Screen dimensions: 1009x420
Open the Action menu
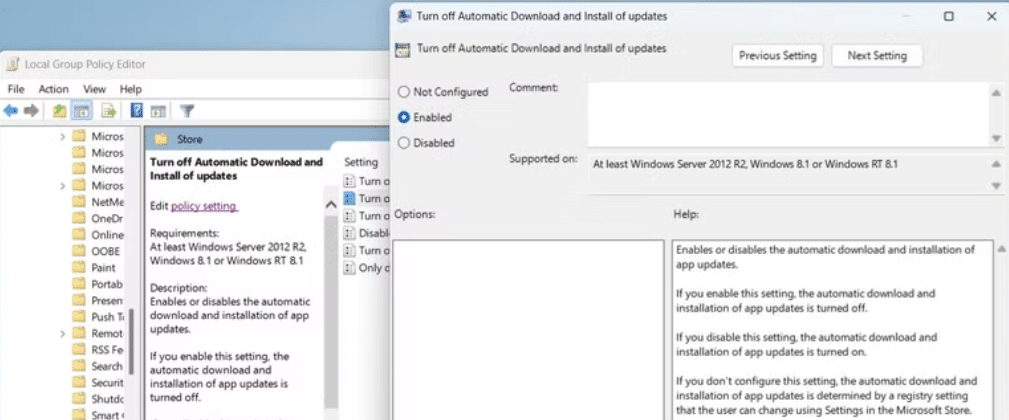coord(54,89)
